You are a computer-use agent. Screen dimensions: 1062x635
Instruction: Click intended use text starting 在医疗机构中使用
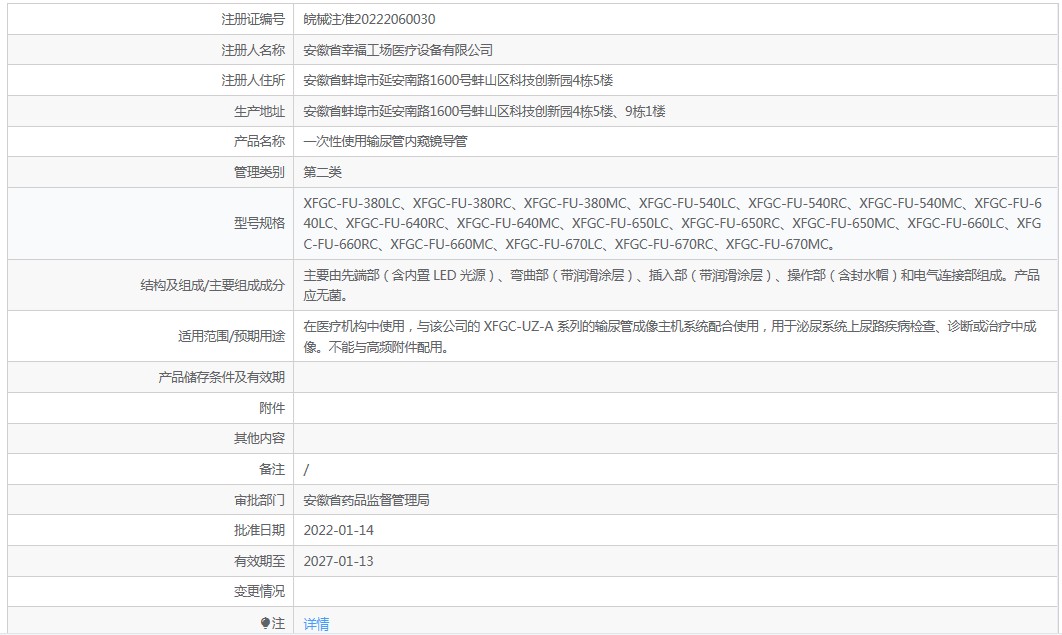[x=670, y=336]
